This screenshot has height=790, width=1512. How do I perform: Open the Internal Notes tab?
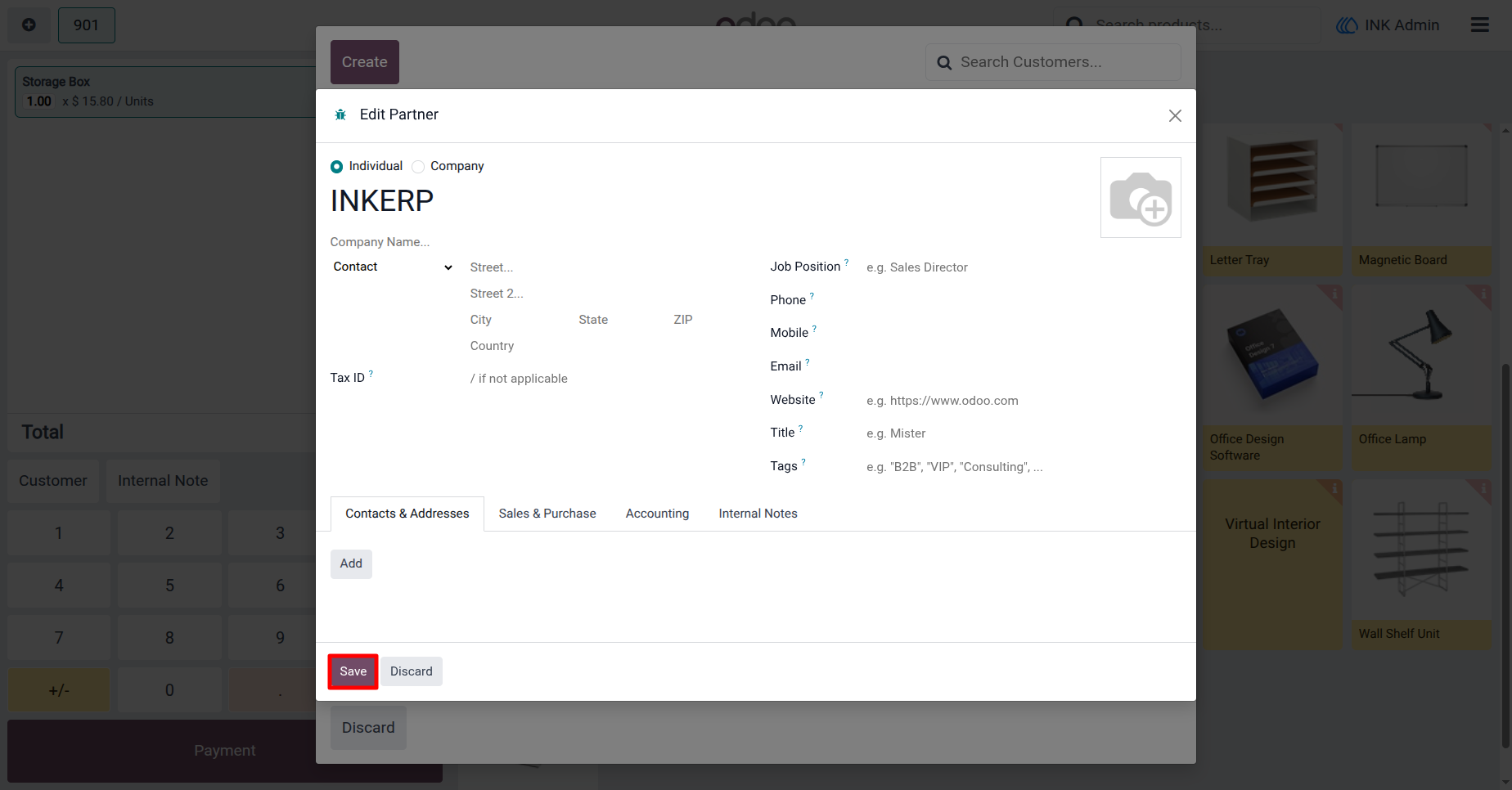[x=758, y=514]
